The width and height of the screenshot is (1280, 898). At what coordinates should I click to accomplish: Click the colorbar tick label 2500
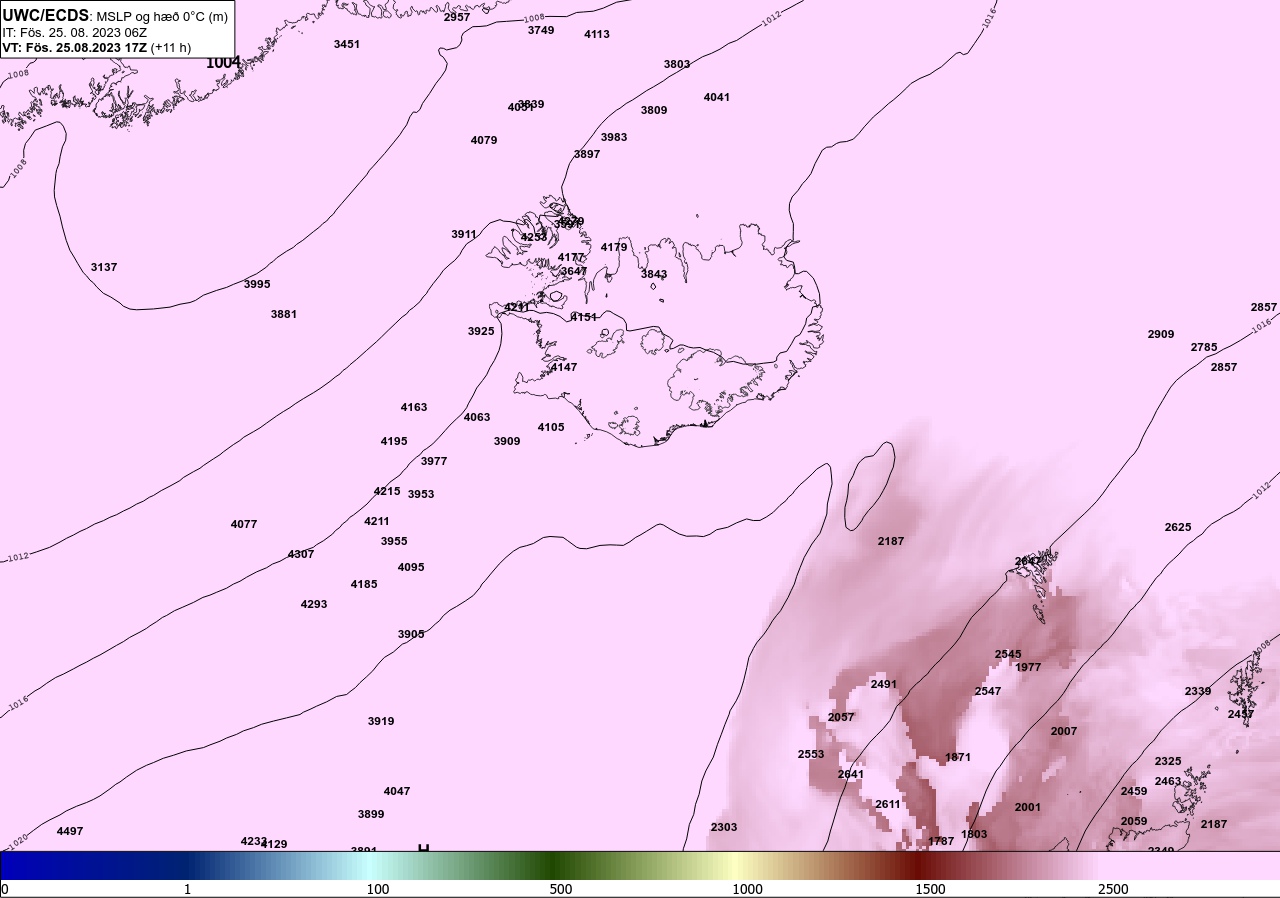[1113, 889]
